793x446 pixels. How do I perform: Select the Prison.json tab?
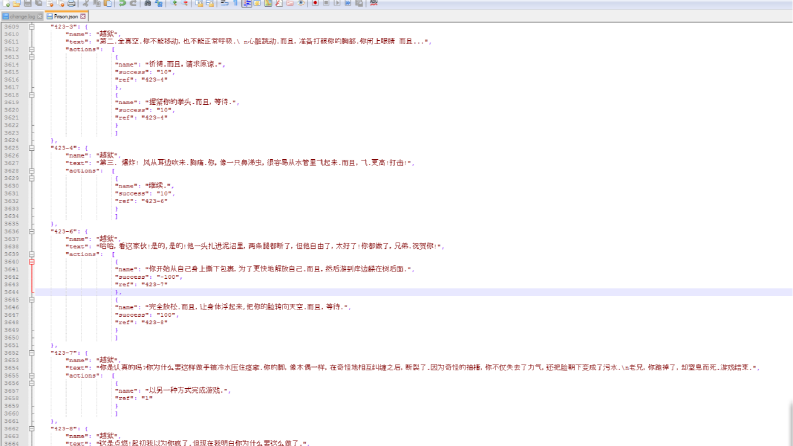(x=66, y=17)
